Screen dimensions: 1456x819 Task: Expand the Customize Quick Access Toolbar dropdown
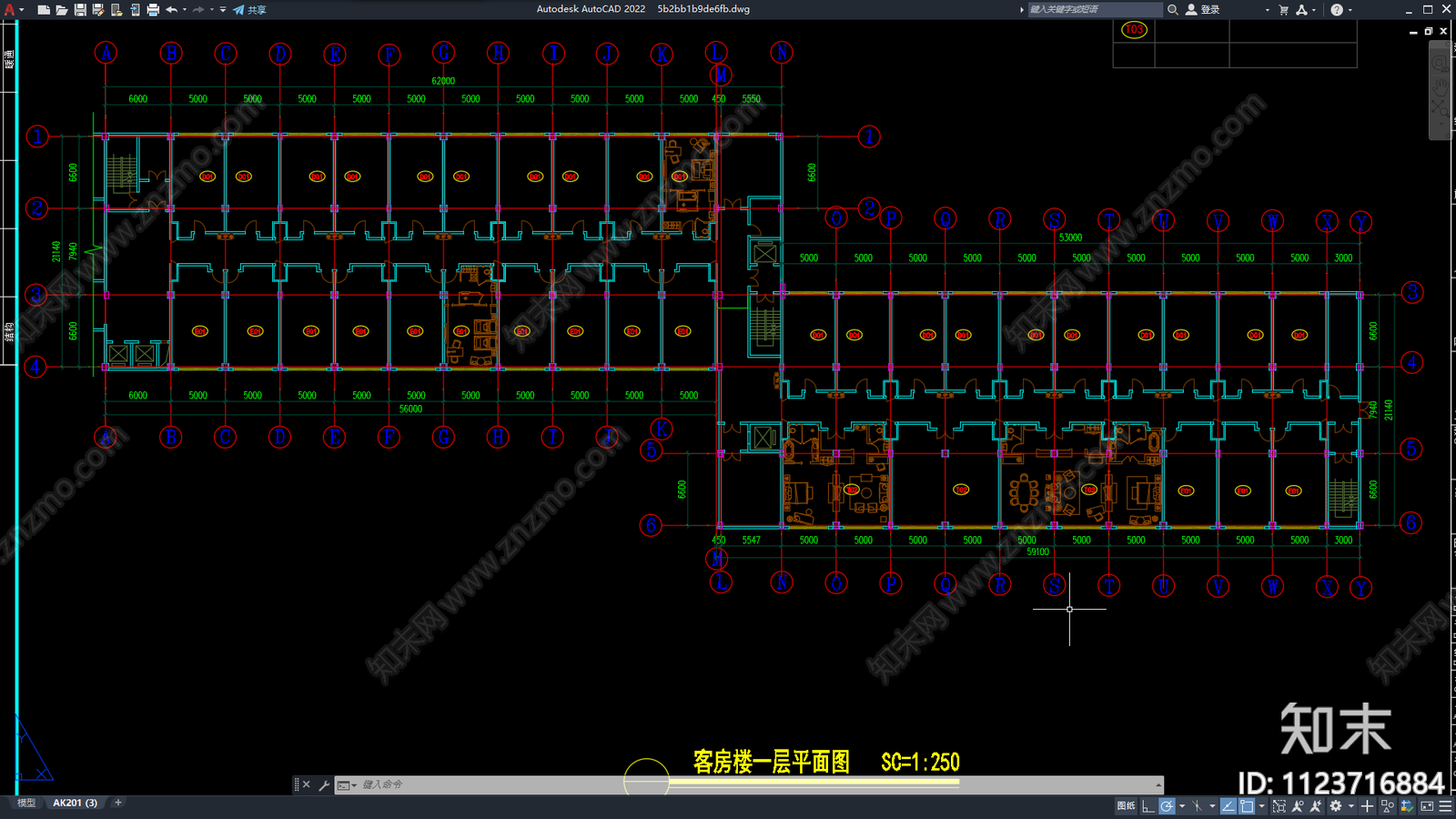pyautogui.click(x=223, y=10)
